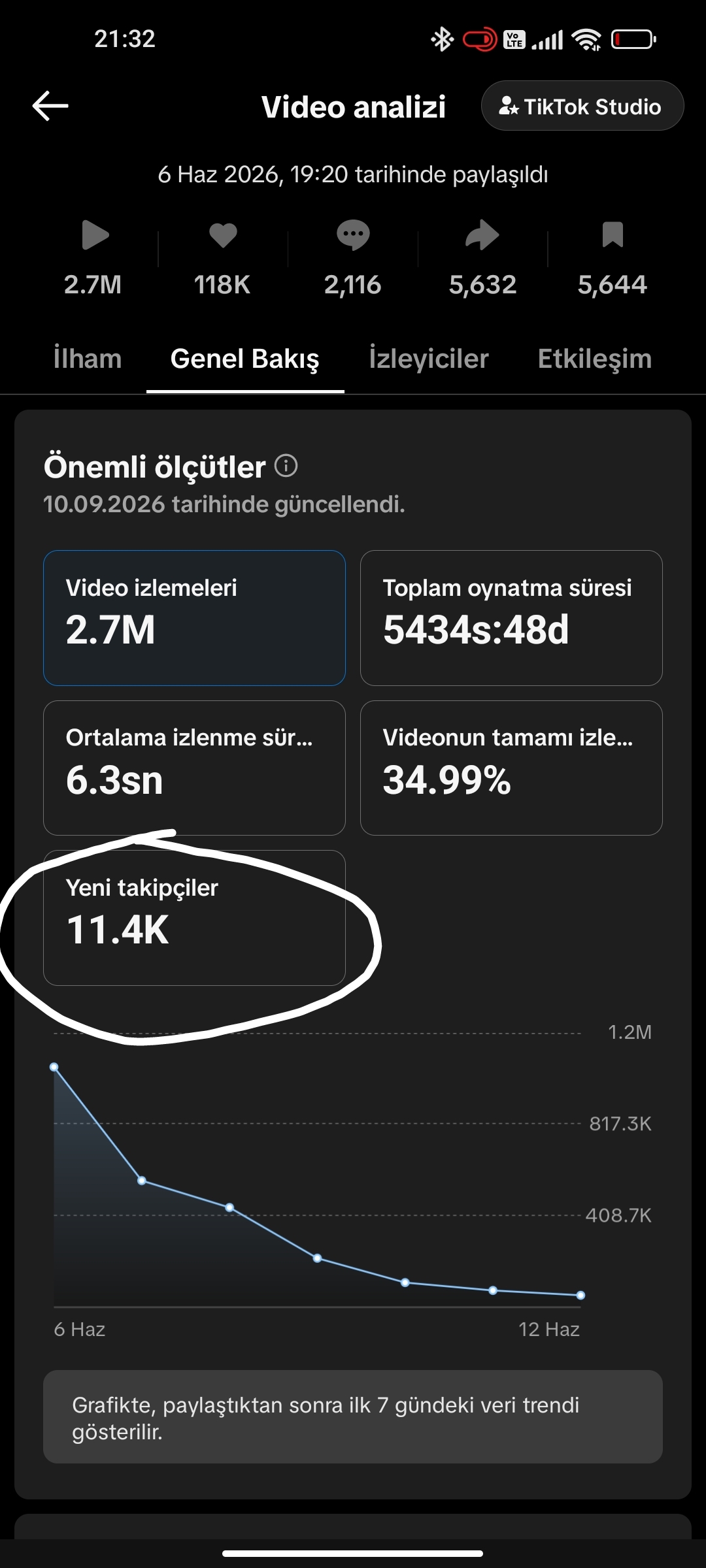Tap the back arrow icon
The height and width of the screenshot is (1568, 706).
tap(50, 106)
